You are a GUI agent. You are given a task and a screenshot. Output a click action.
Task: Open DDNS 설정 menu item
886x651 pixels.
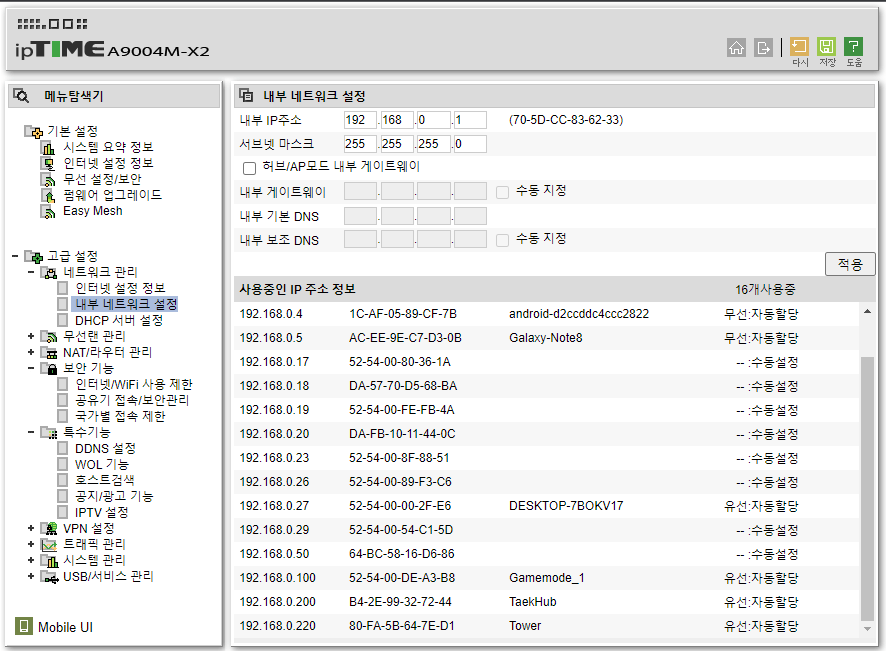(x=105, y=449)
